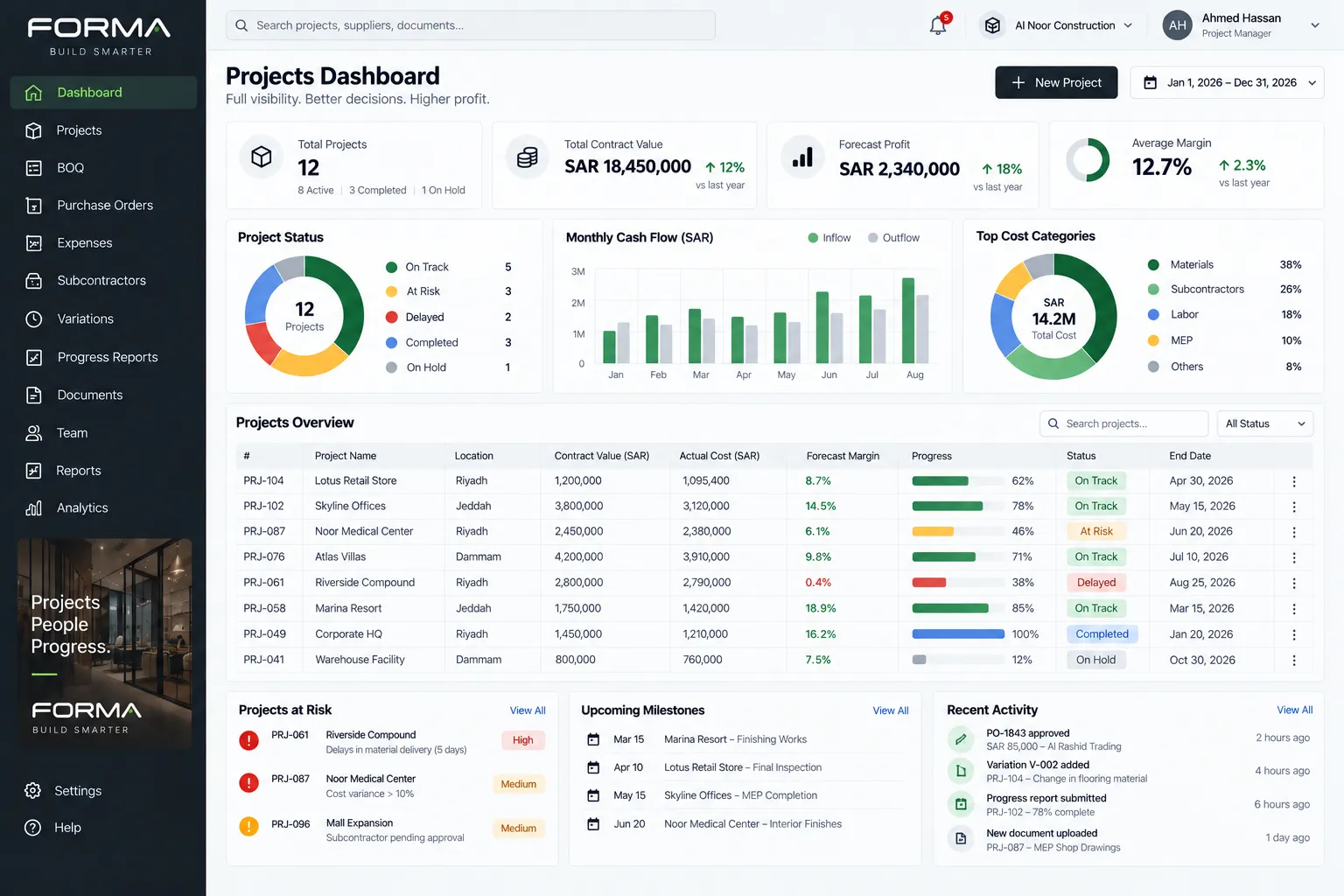Click the New Project button
The image size is (1344, 896).
coord(1056,82)
